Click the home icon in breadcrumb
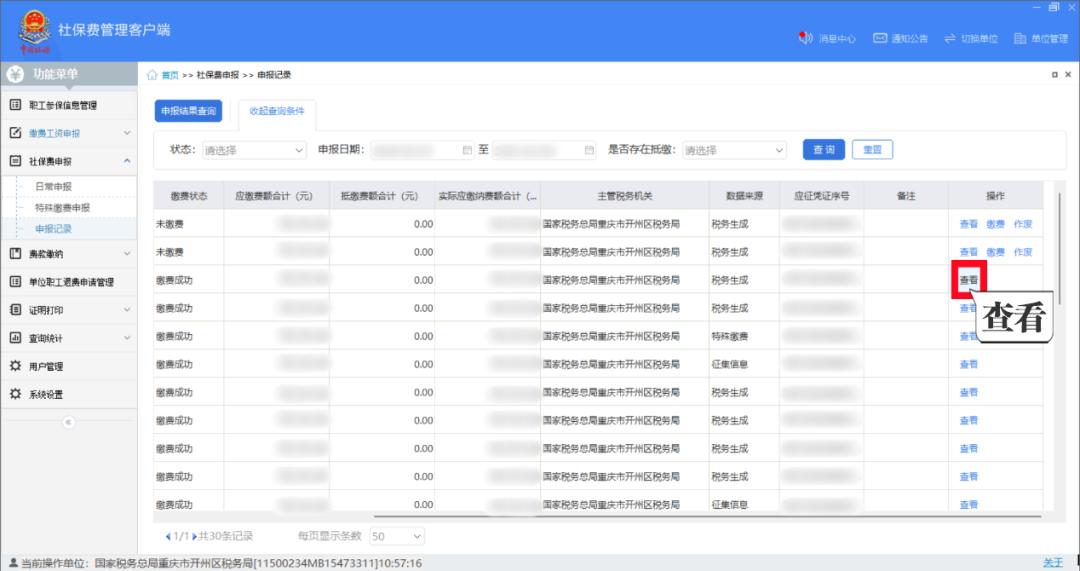 coord(152,75)
